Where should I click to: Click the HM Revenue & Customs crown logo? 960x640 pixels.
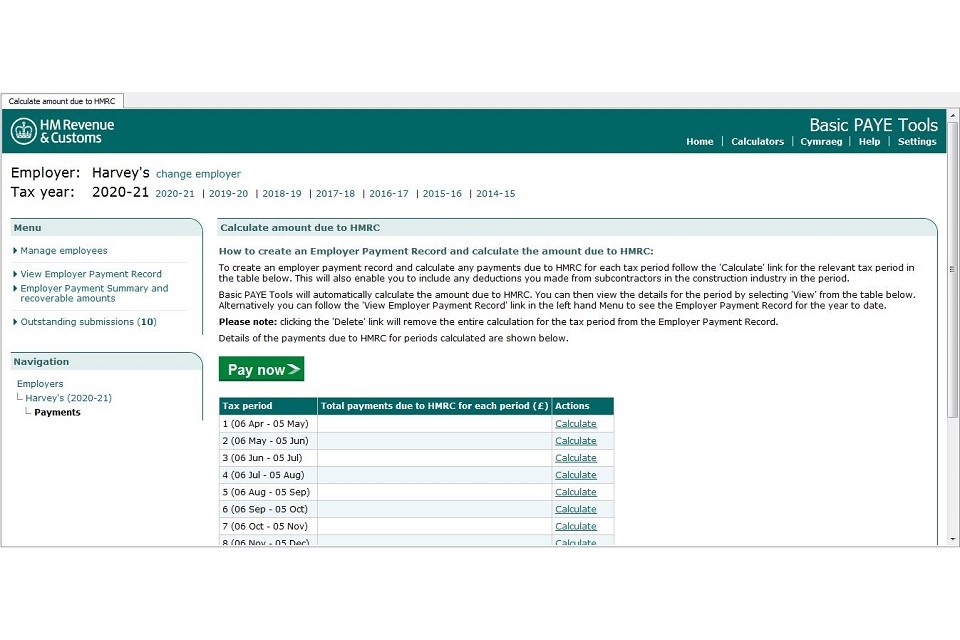[x=24, y=131]
